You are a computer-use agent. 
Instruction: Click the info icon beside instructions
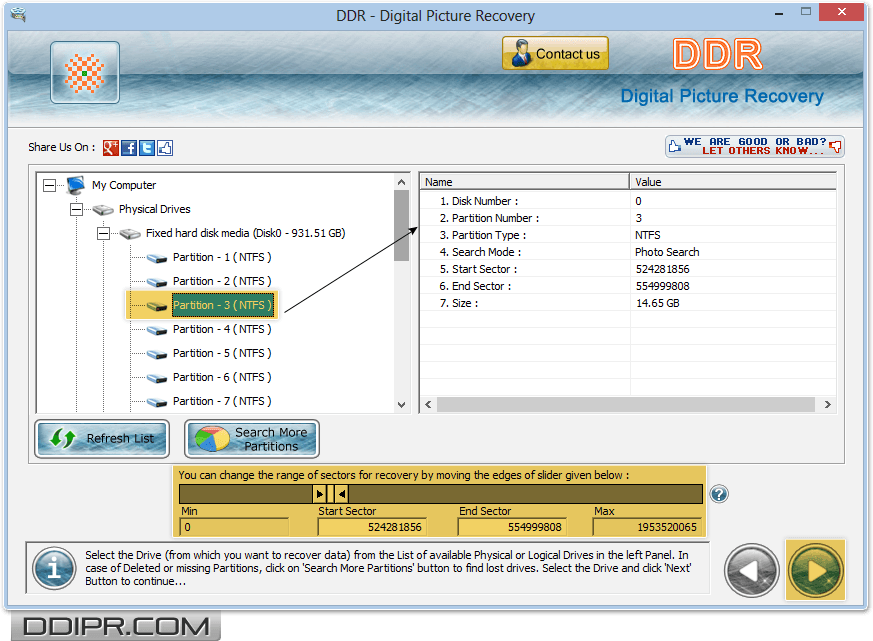click(x=53, y=569)
